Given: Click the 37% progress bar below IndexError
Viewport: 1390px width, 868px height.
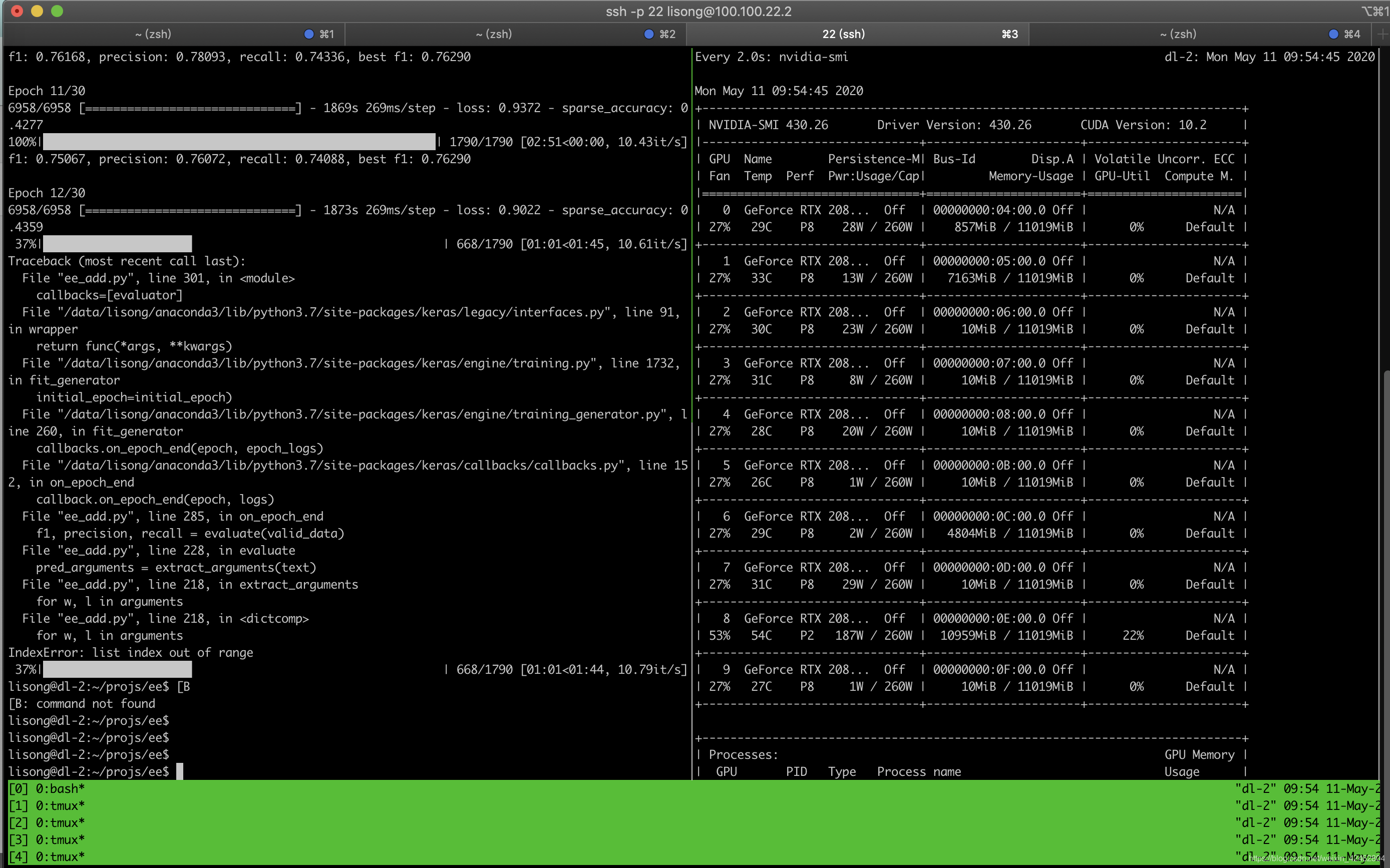Looking at the screenshot, I should click(x=117, y=669).
